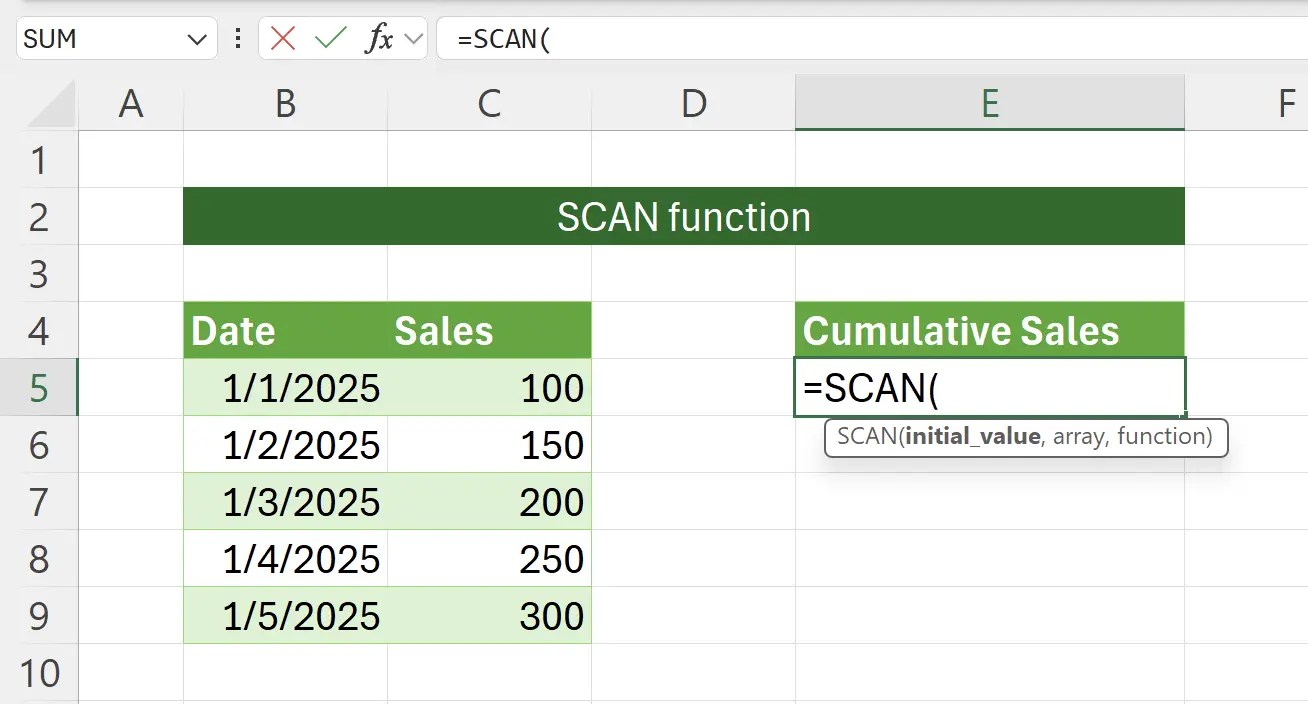Click the green SCAN function title banner
1308x704 pixels.
[x=683, y=217]
